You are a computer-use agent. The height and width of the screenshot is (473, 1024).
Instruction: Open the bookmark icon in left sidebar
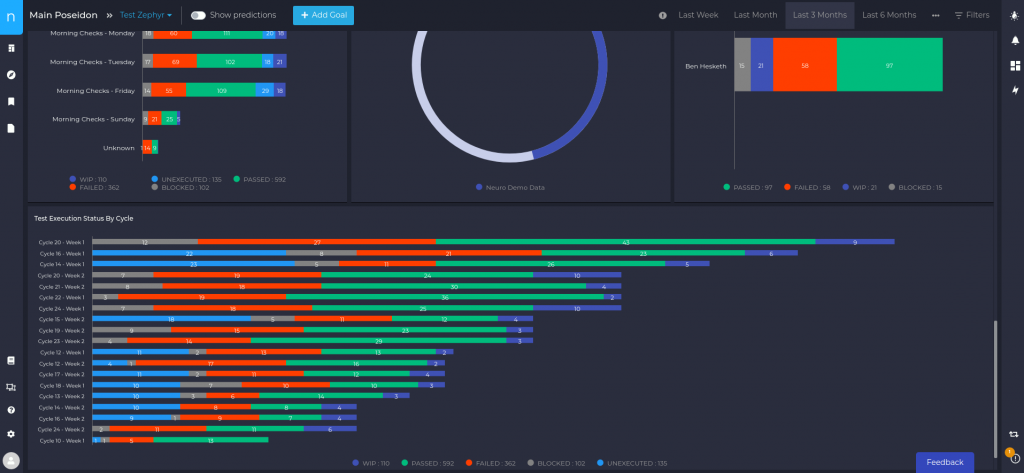[x=11, y=101]
